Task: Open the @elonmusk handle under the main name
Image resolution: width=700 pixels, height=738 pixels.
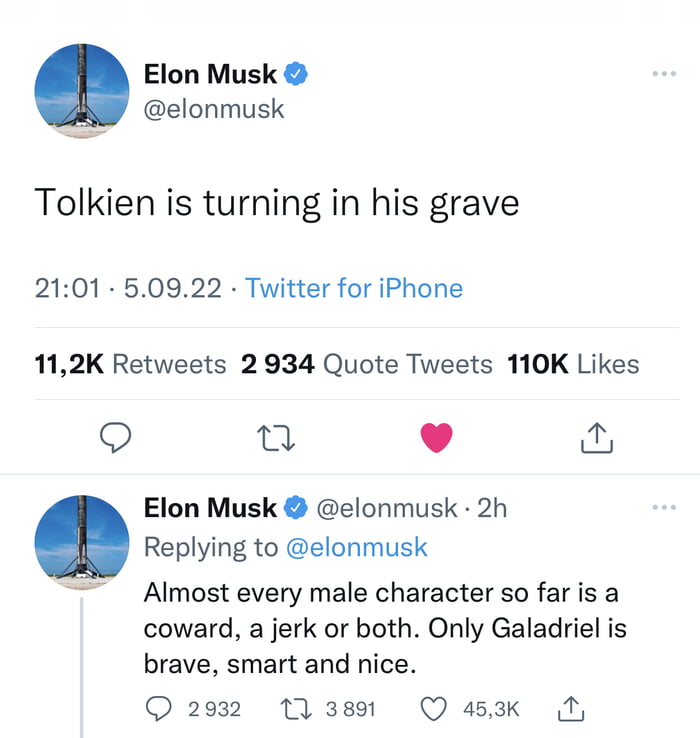Action: click(214, 108)
